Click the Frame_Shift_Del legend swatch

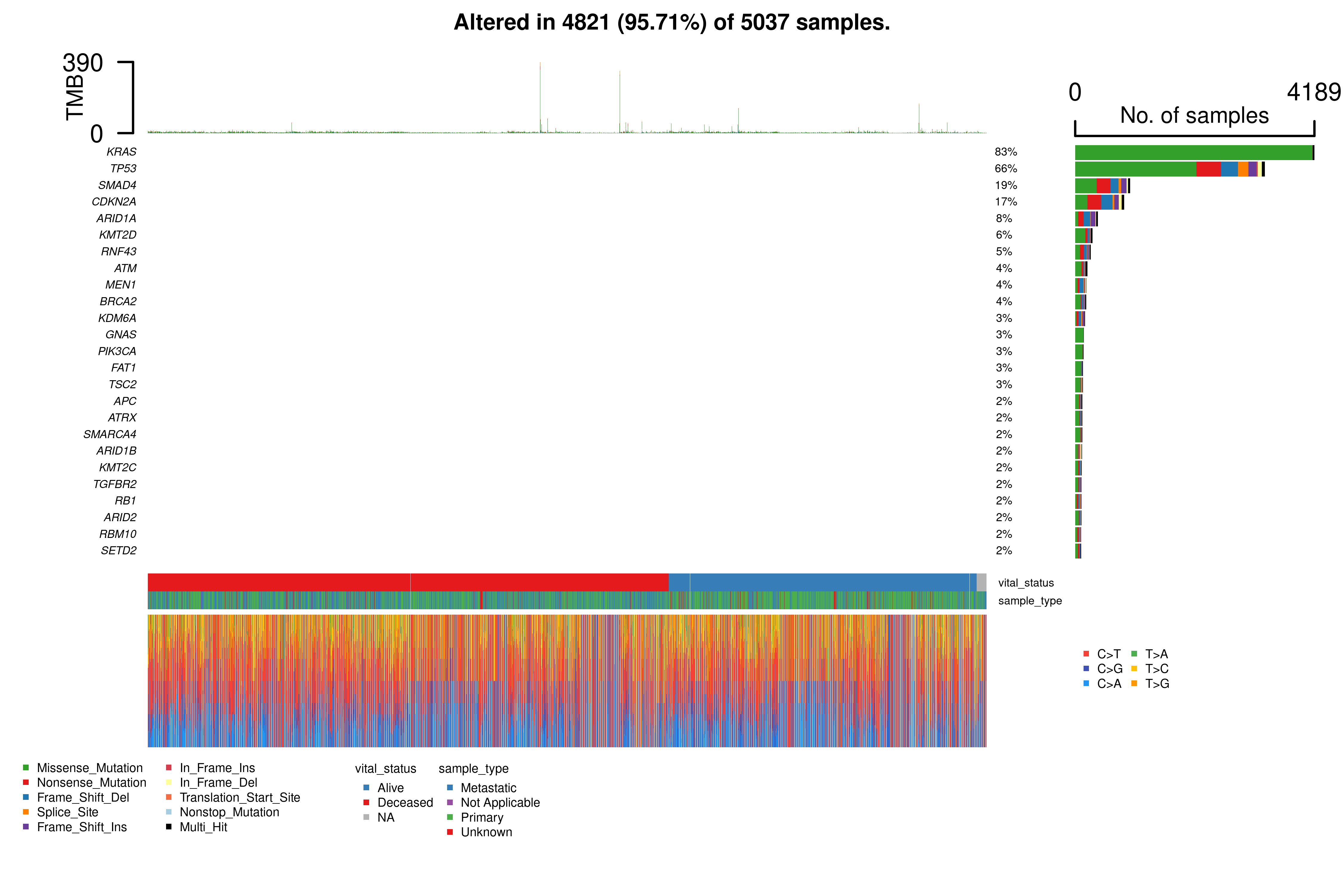[x=26, y=797]
